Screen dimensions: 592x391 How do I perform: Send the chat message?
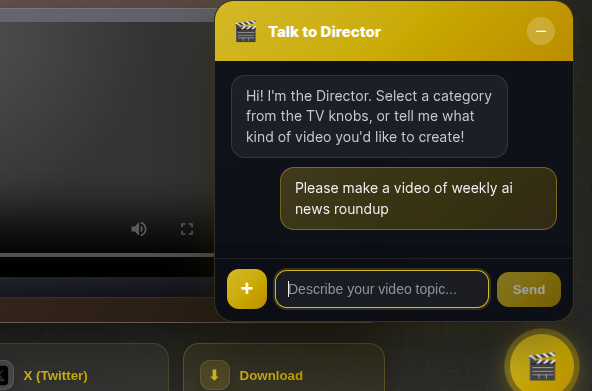click(529, 289)
